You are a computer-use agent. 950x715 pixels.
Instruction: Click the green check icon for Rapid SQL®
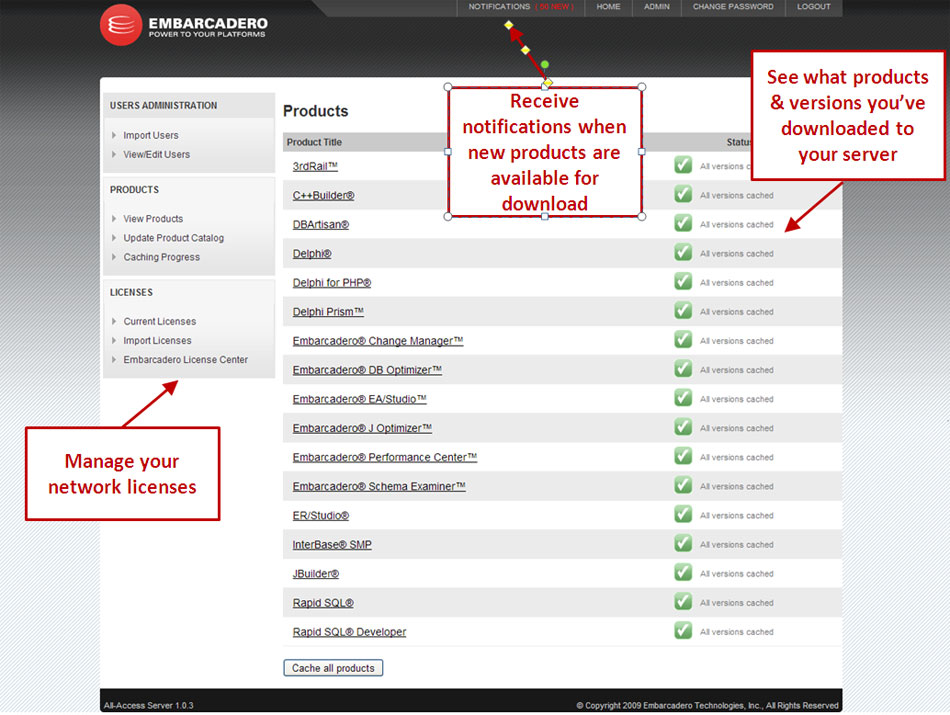[x=683, y=601]
